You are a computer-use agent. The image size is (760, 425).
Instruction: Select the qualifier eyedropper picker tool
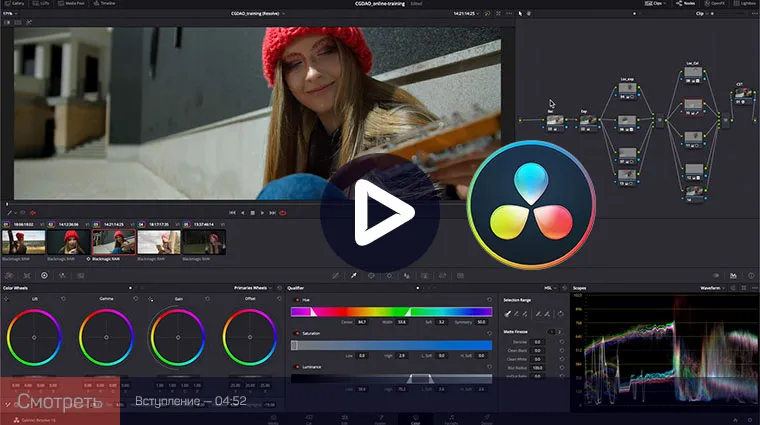point(353,274)
